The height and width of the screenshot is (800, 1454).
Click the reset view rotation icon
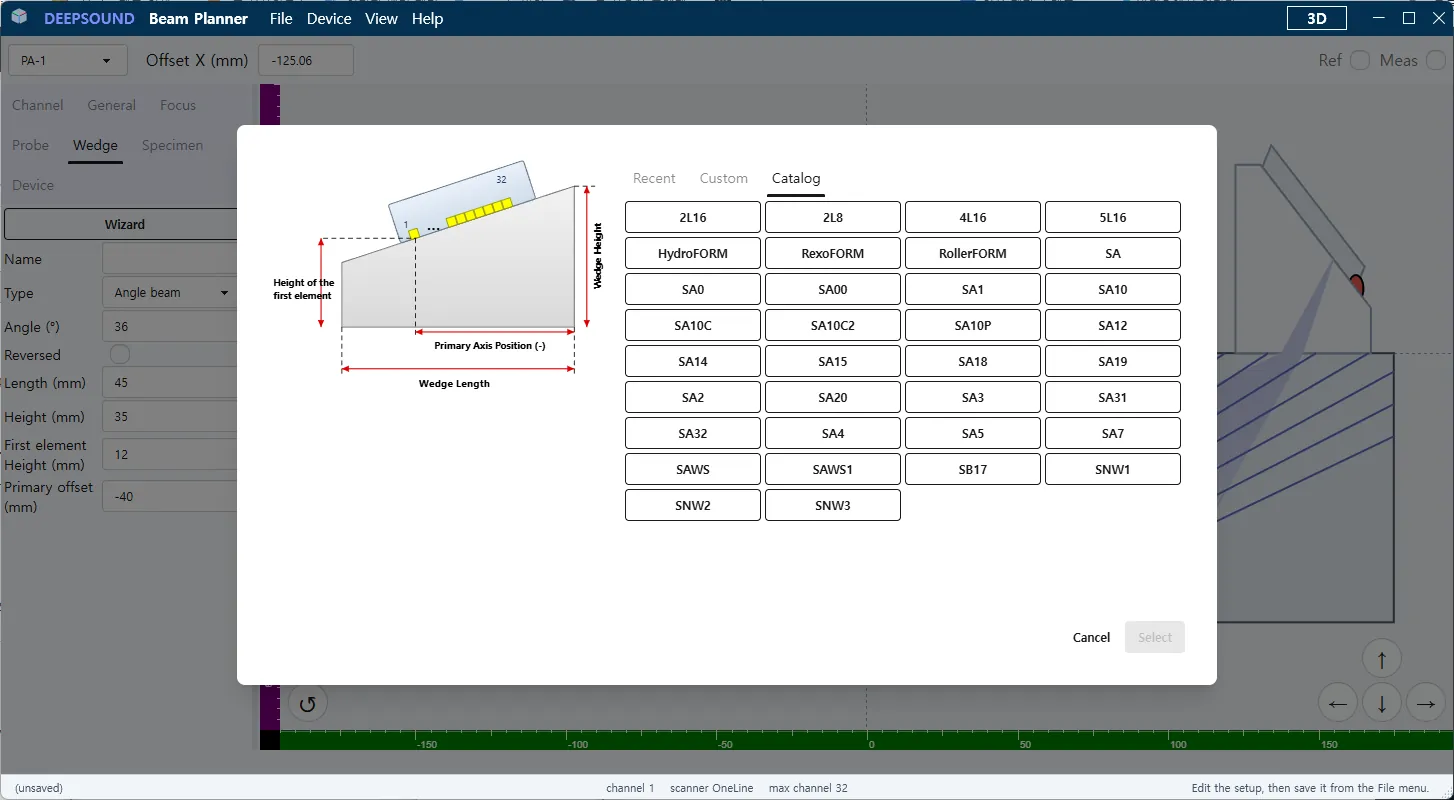coord(308,703)
